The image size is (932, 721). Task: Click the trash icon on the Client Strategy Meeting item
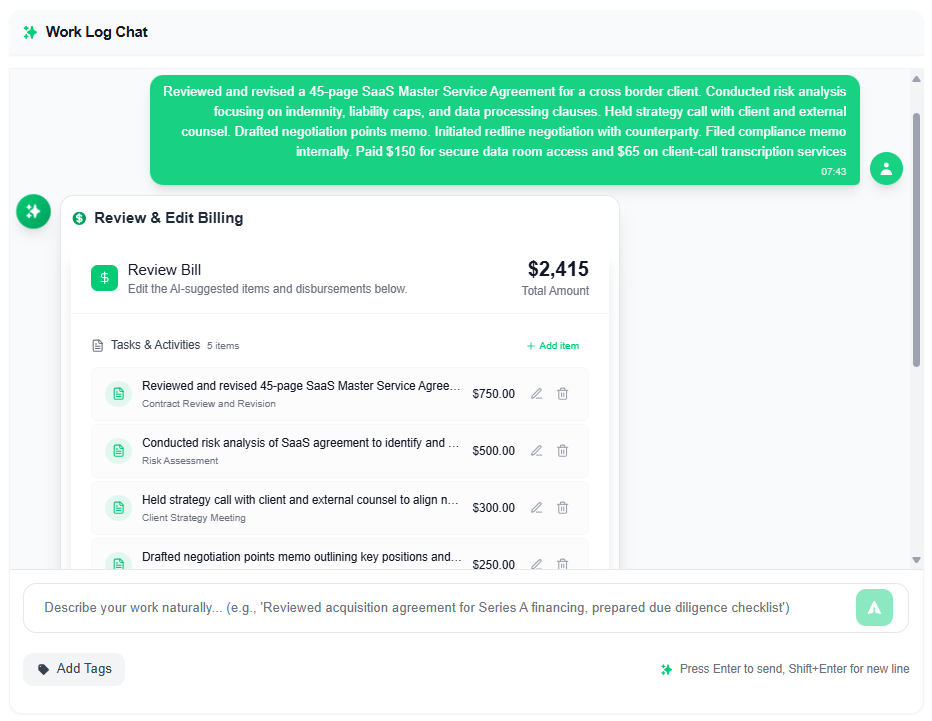(562, 507)
